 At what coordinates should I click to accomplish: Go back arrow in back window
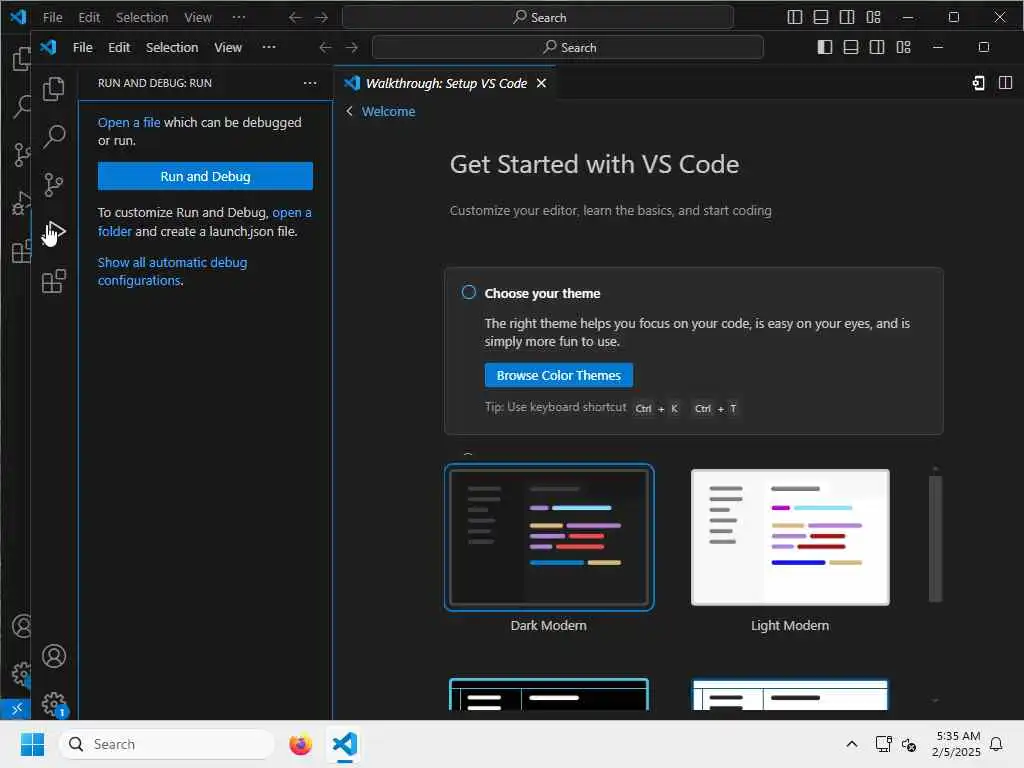pos(295,17)
